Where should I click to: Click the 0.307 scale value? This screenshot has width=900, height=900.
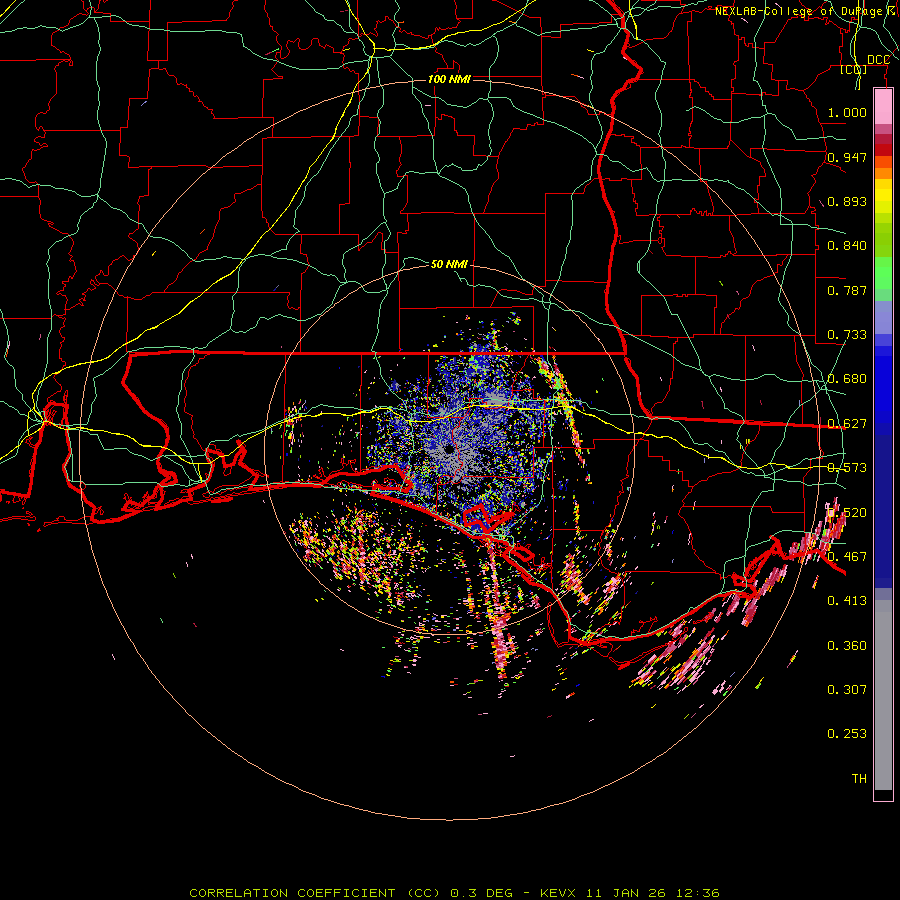coord(847,690)
